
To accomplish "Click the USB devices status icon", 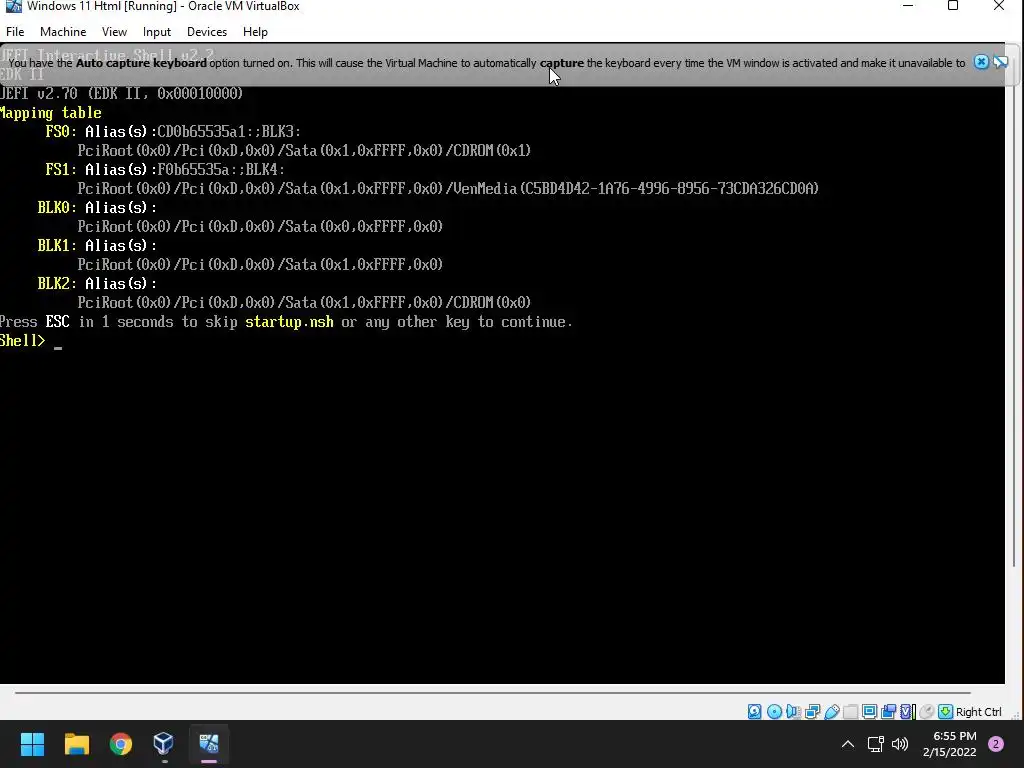I will [831, 711].
